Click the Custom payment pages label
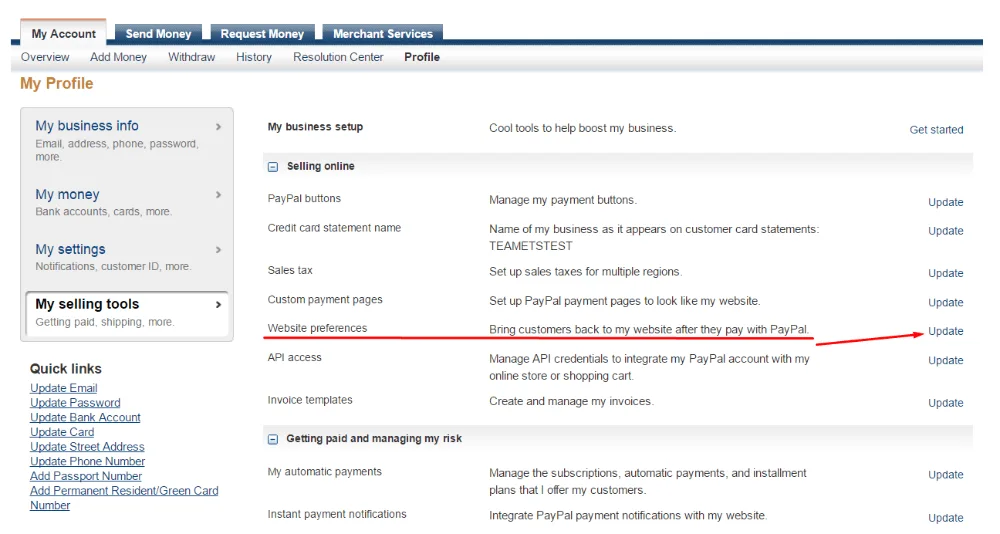Viewport: 1000px width, 534px height. point(325,299)
